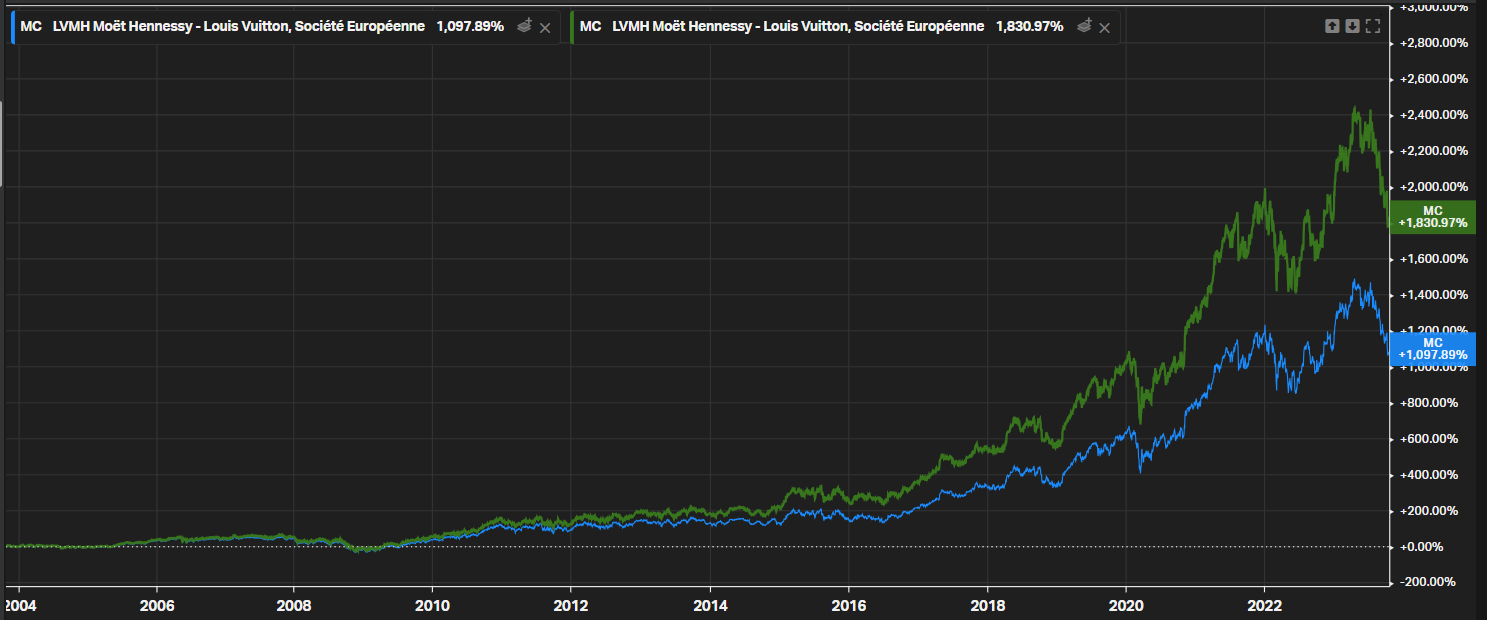Click the +2,200.00% axis label

[1433, 151]
